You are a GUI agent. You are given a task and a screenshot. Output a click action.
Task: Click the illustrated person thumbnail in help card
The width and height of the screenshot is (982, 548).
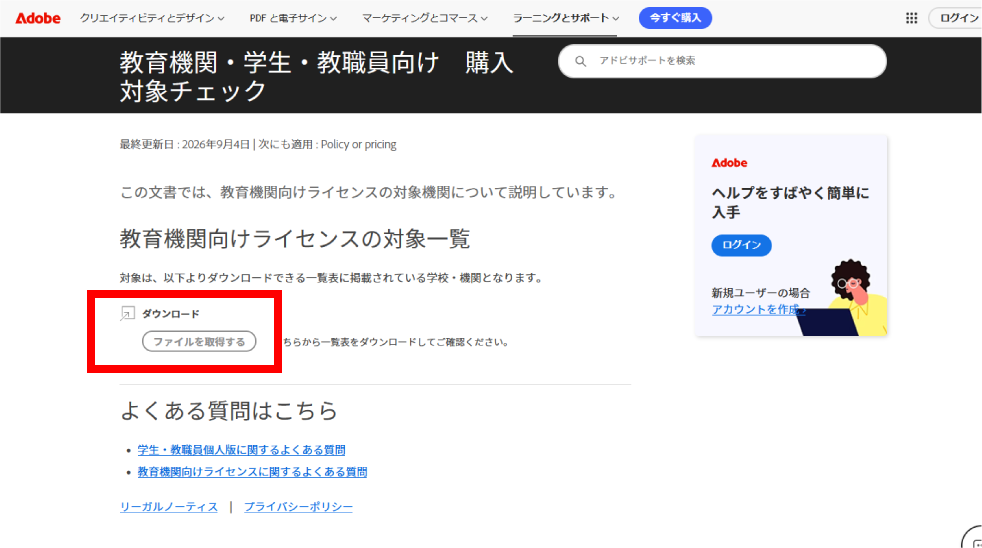click(x=842, y=298)
